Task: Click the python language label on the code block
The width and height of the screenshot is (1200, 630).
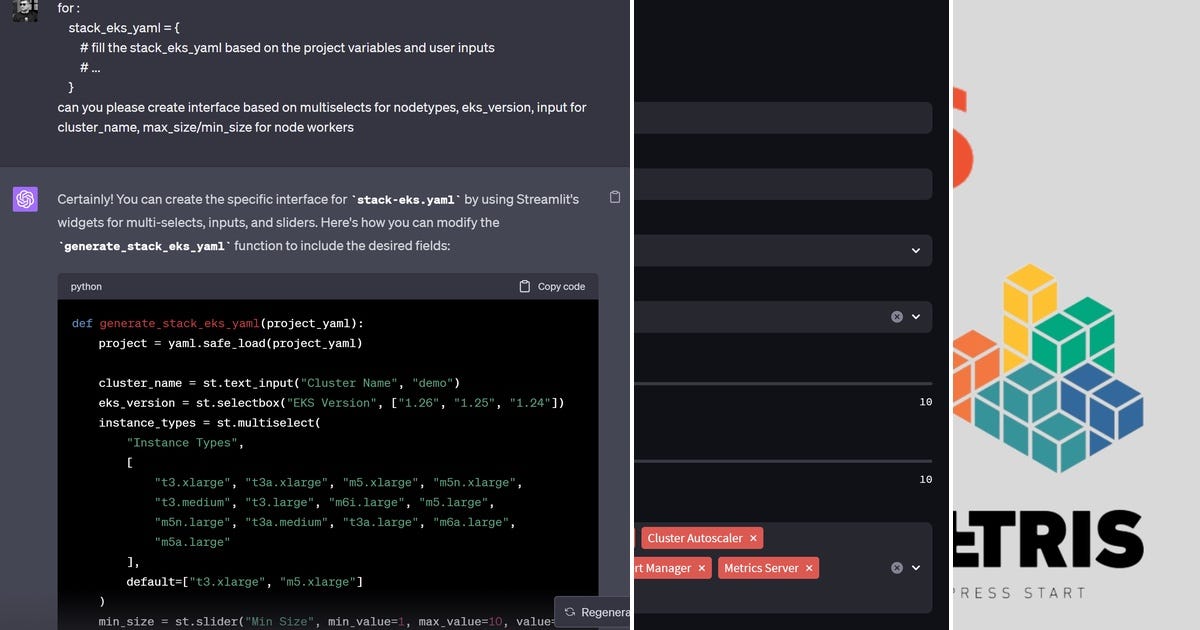Action: coord(85,286)
